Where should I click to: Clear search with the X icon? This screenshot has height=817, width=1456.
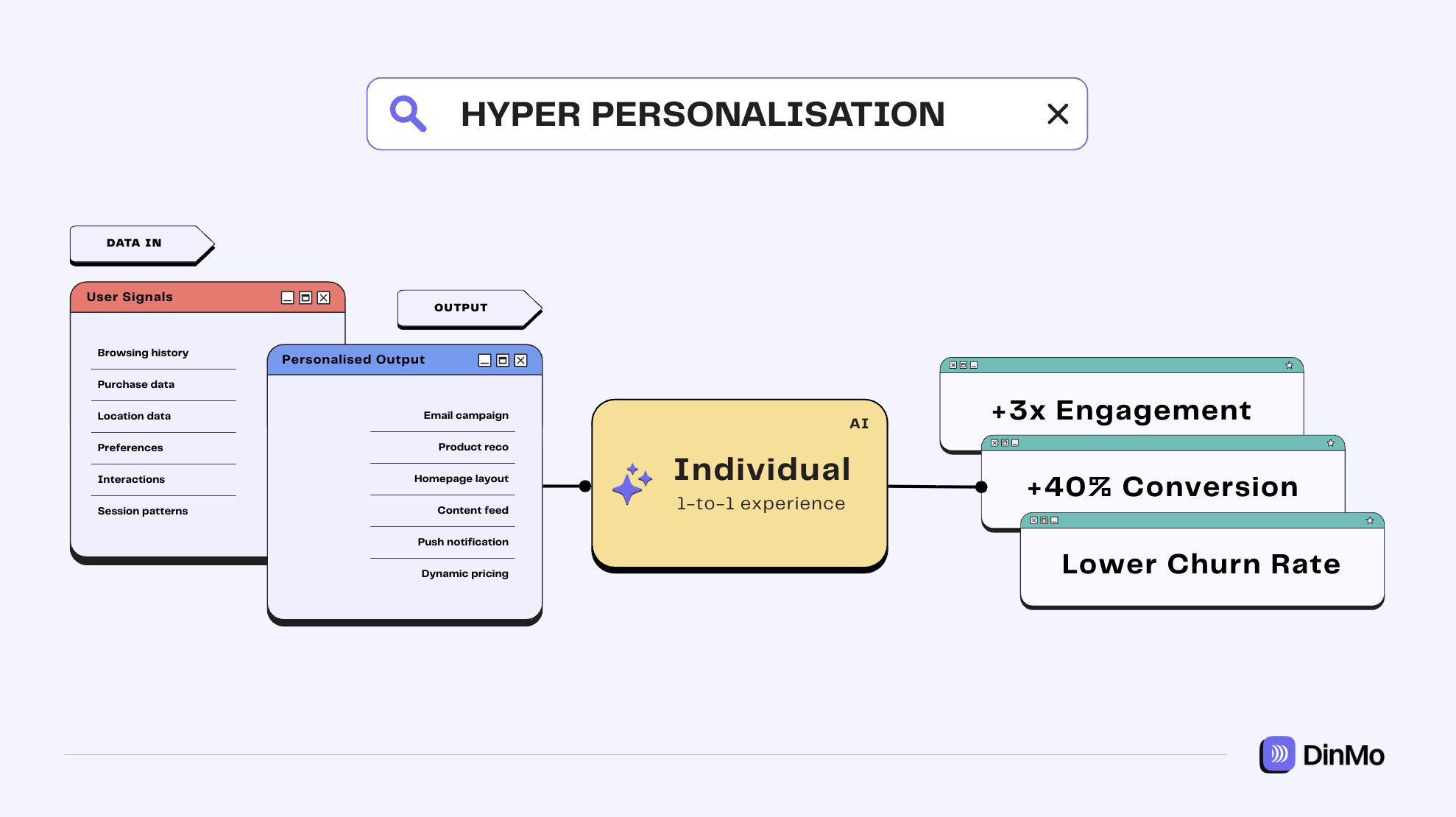(x=1057, y=114)
